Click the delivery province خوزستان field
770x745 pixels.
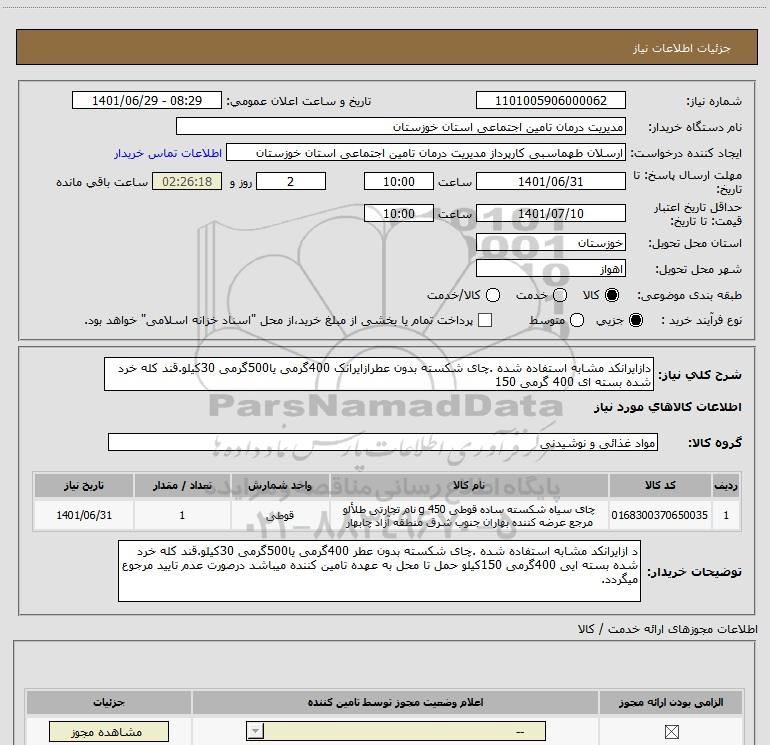tap(550, 243)
